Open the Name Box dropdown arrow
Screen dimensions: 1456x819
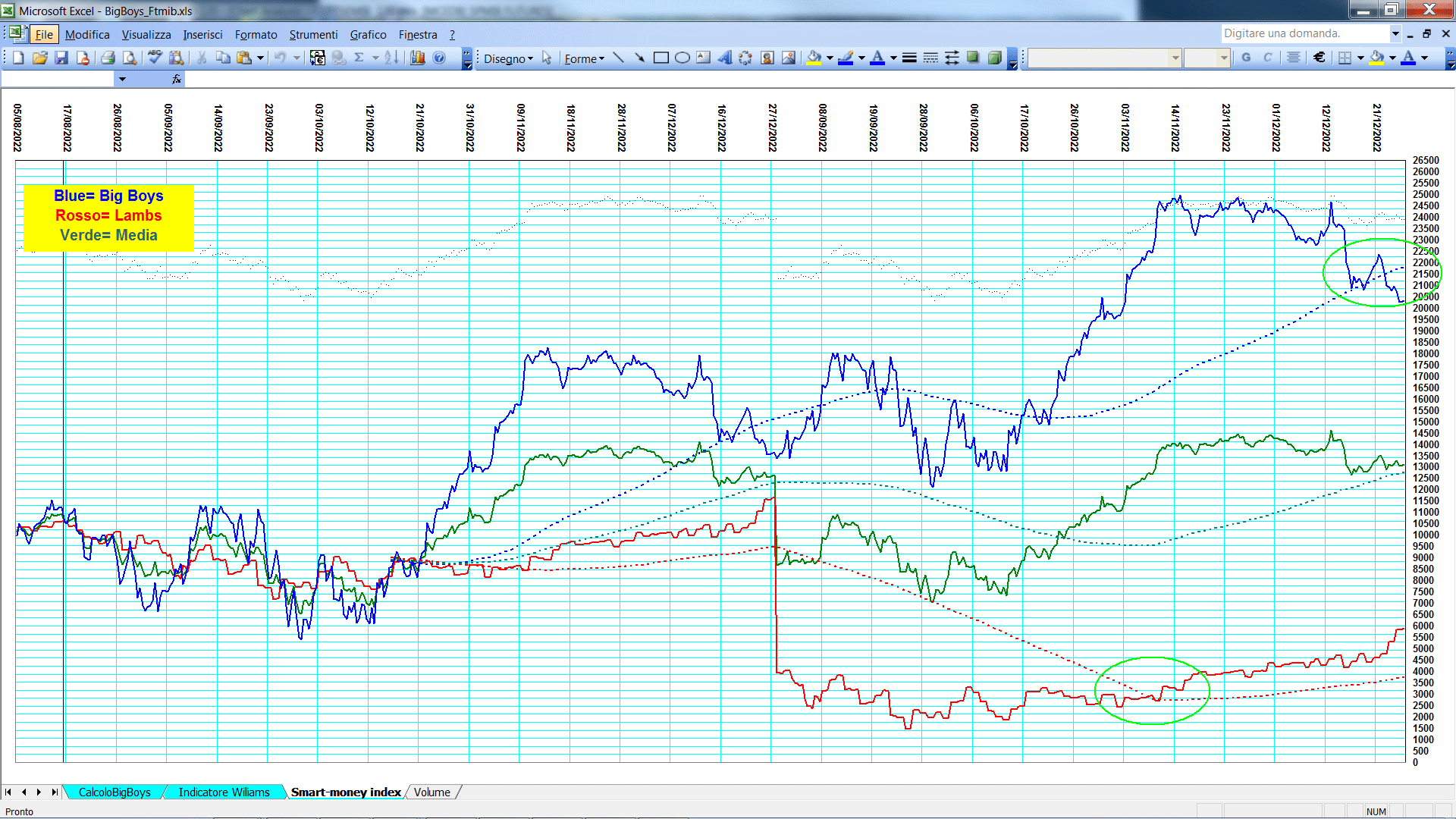[122, 79]
